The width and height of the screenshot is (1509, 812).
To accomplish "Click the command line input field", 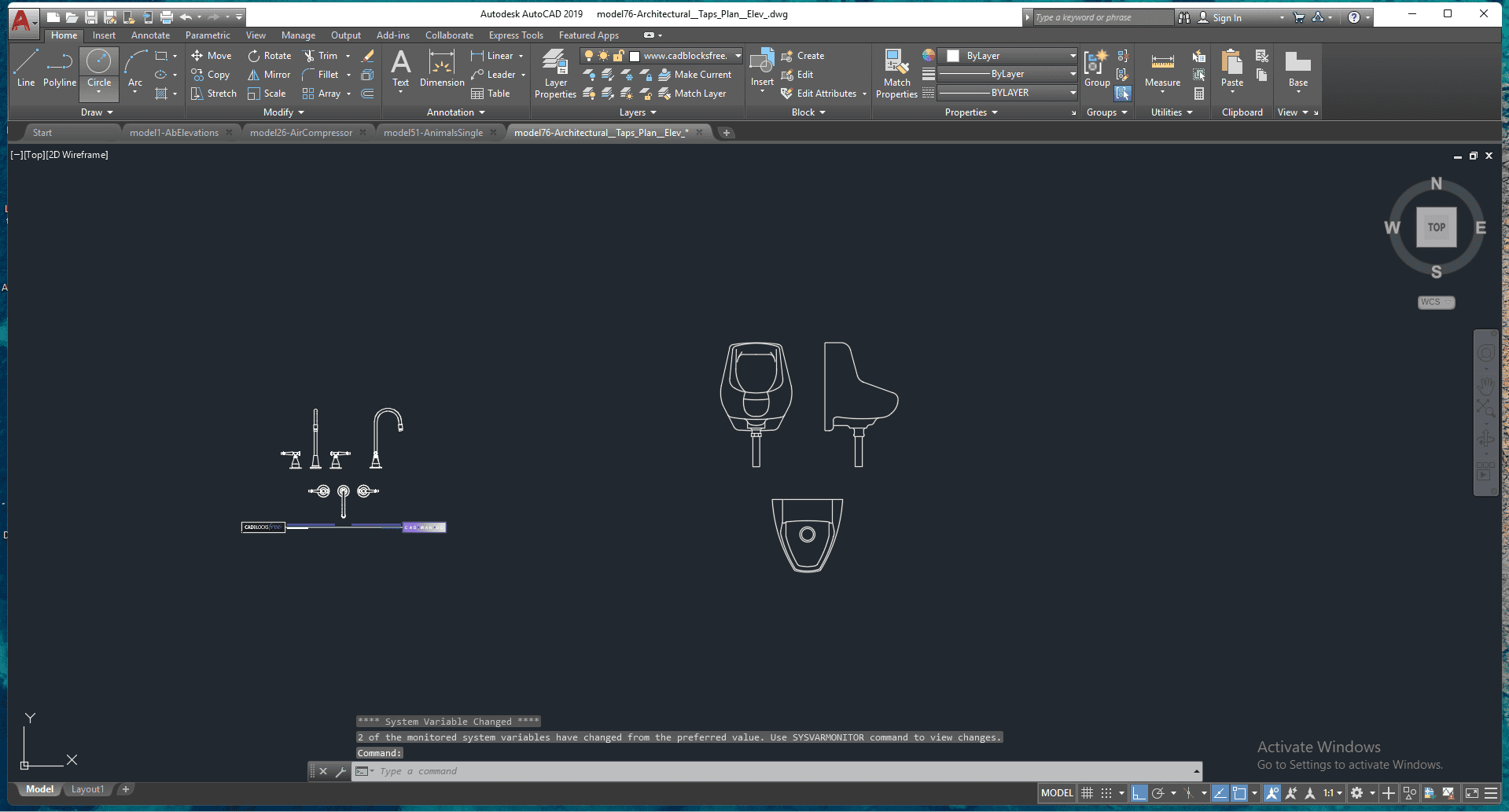I will click(x=708, y=771).
